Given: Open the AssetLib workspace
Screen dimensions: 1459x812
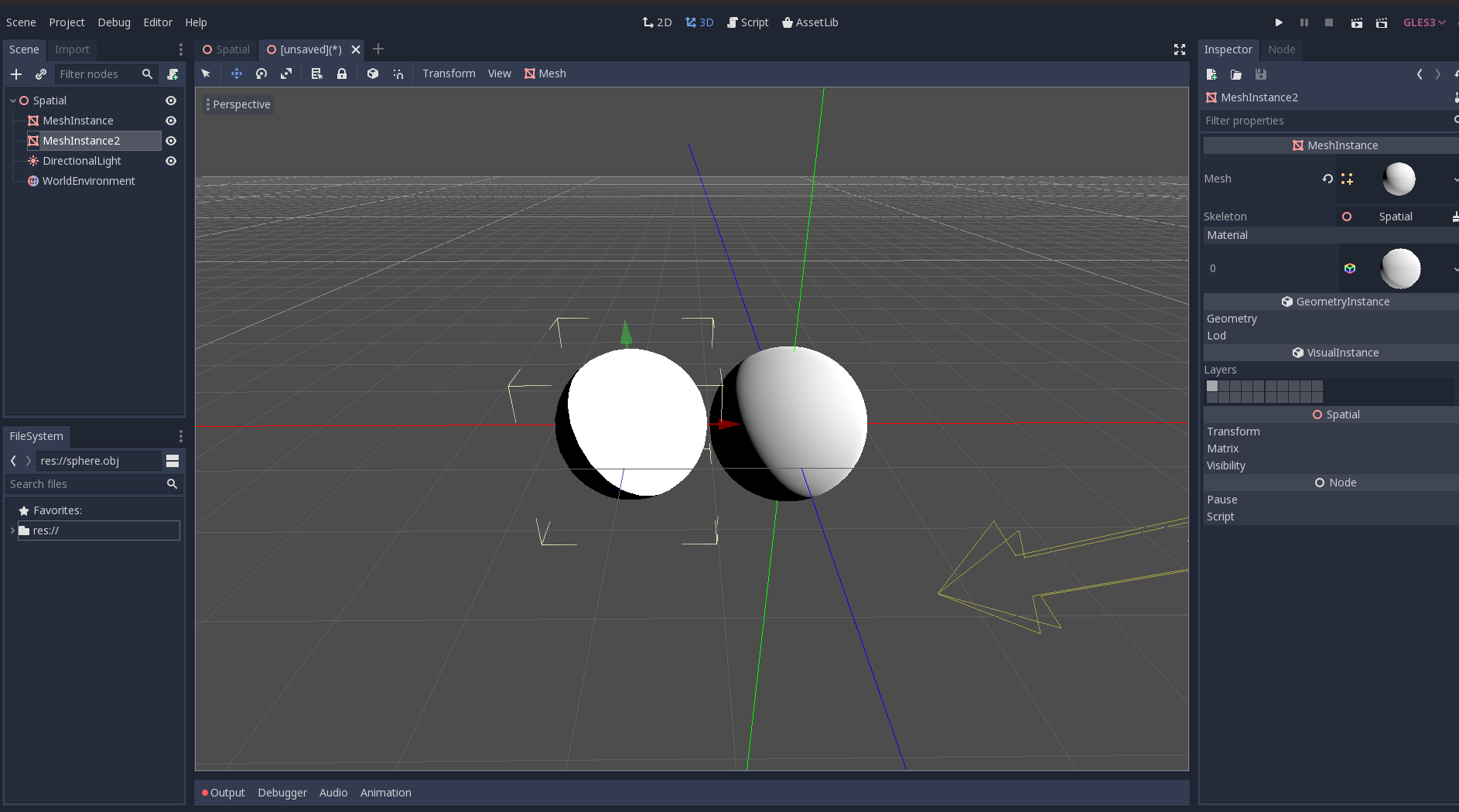Looking at the screenshot, I should click(x=810, y=22).
